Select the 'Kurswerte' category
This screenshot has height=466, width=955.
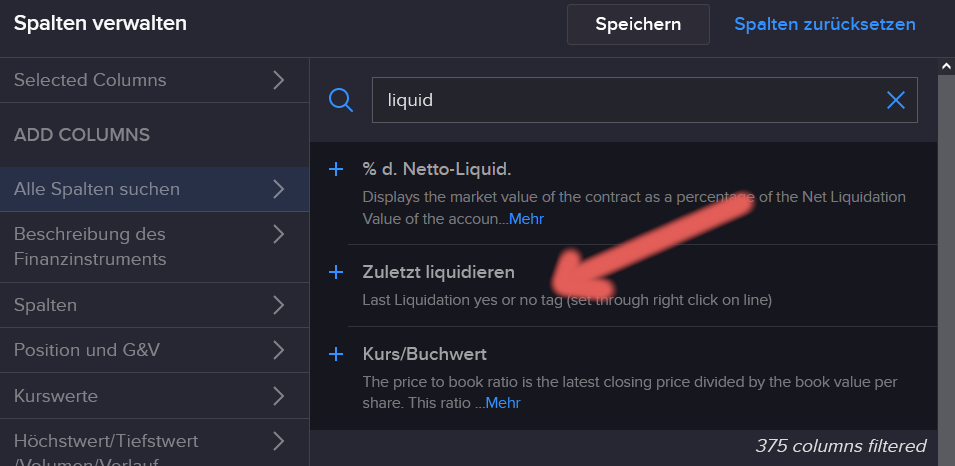pos(56,396)
